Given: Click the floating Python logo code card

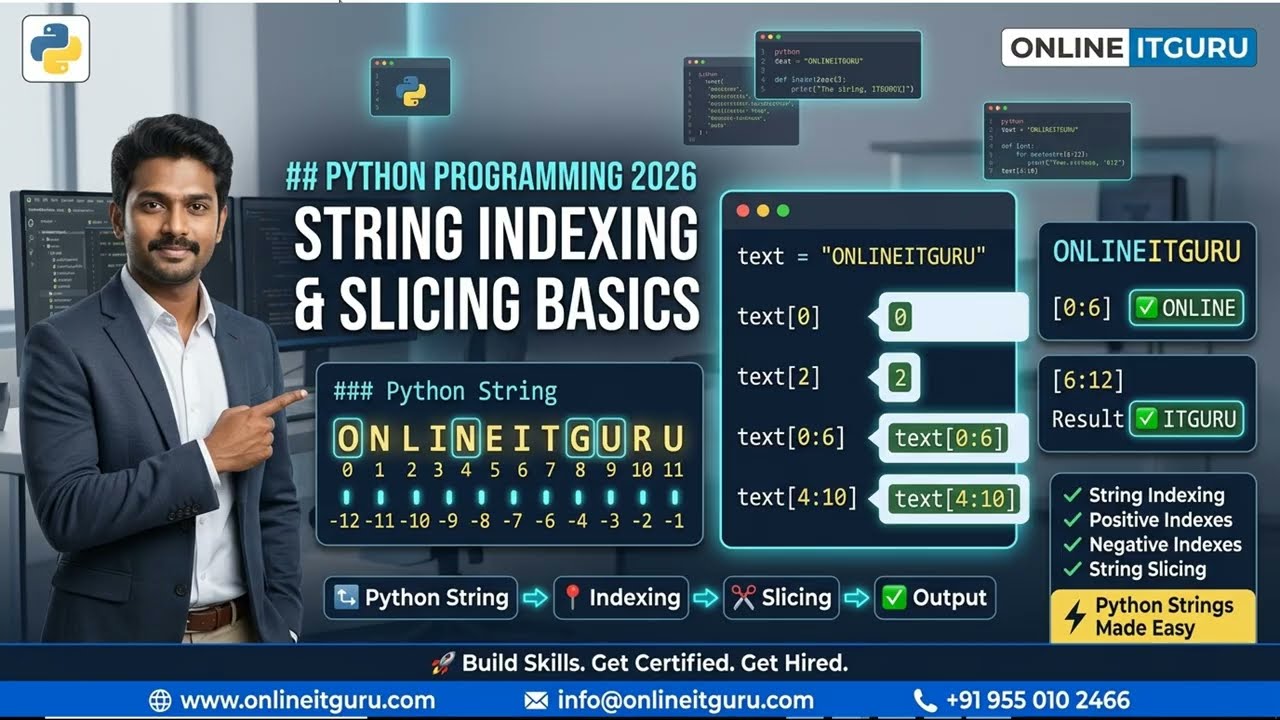Looking at the screenshot, I should point(410,87).
